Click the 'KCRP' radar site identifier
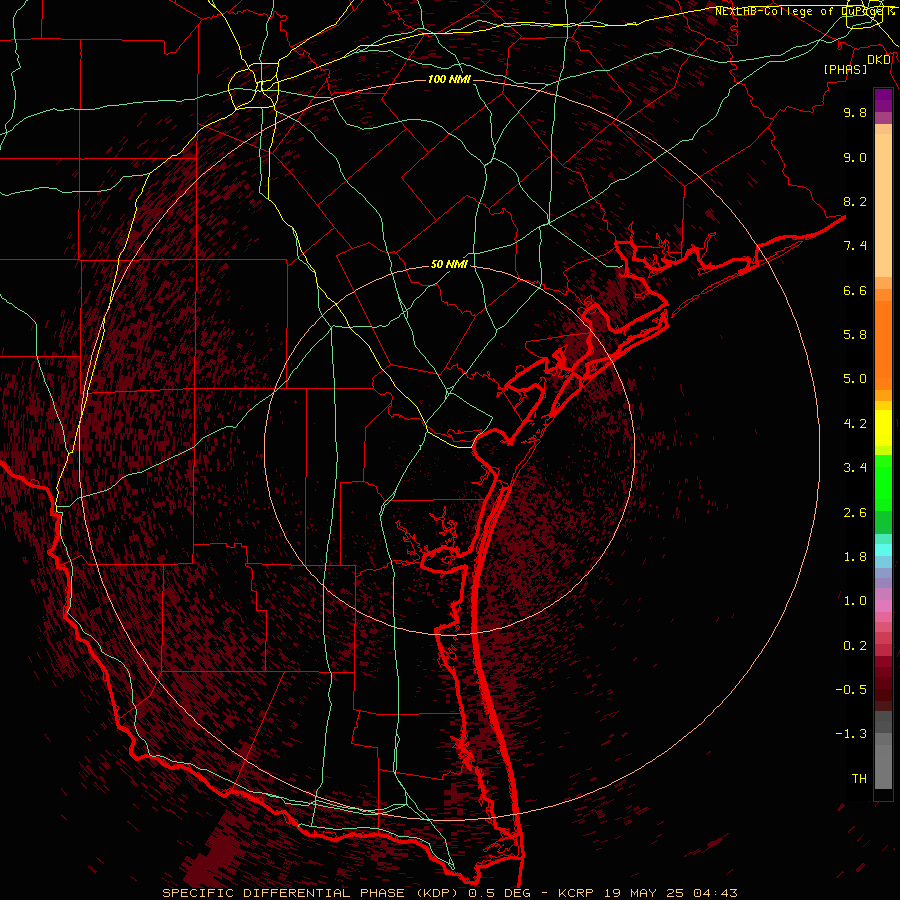Screen dimensions: 900x900 [577, 893]
